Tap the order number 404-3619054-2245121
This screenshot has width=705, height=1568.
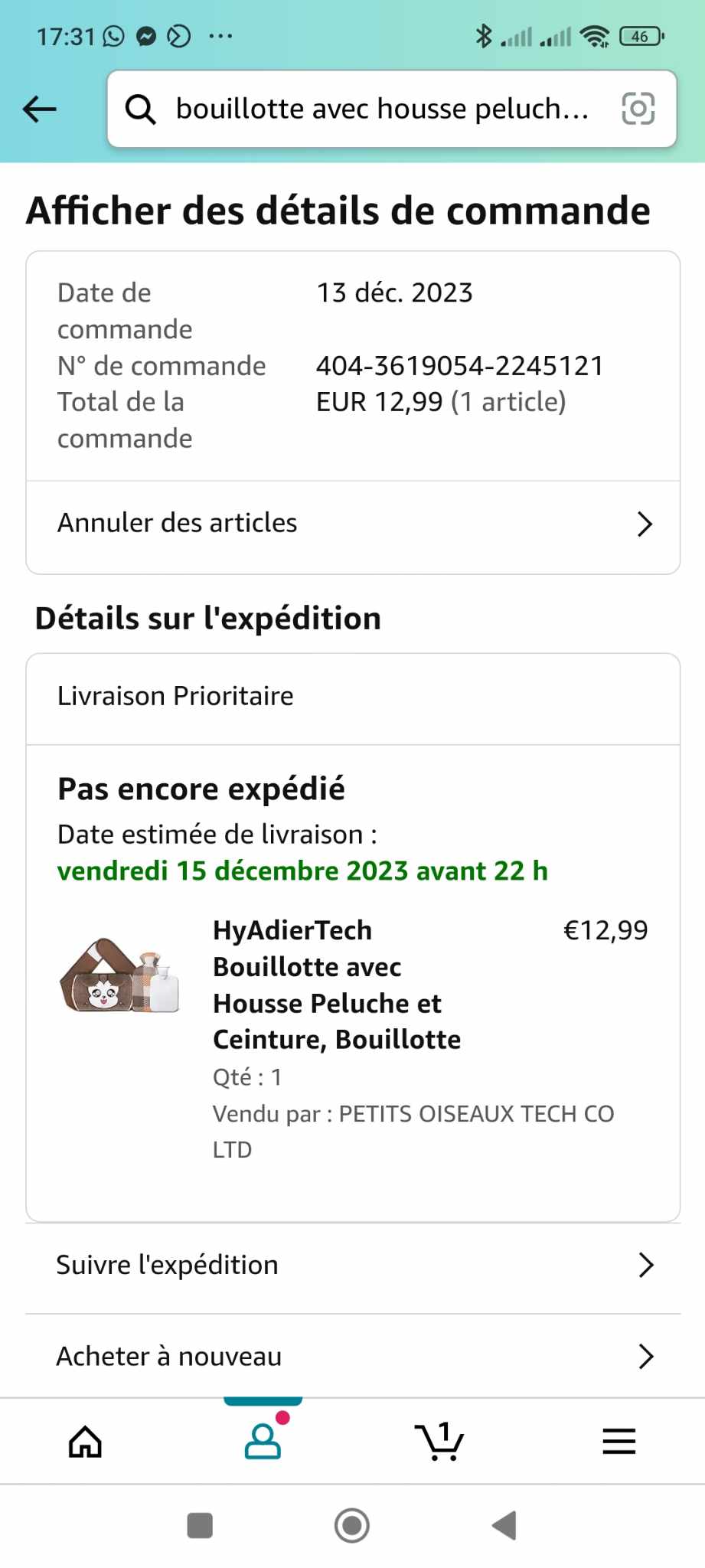pos(459,366)
